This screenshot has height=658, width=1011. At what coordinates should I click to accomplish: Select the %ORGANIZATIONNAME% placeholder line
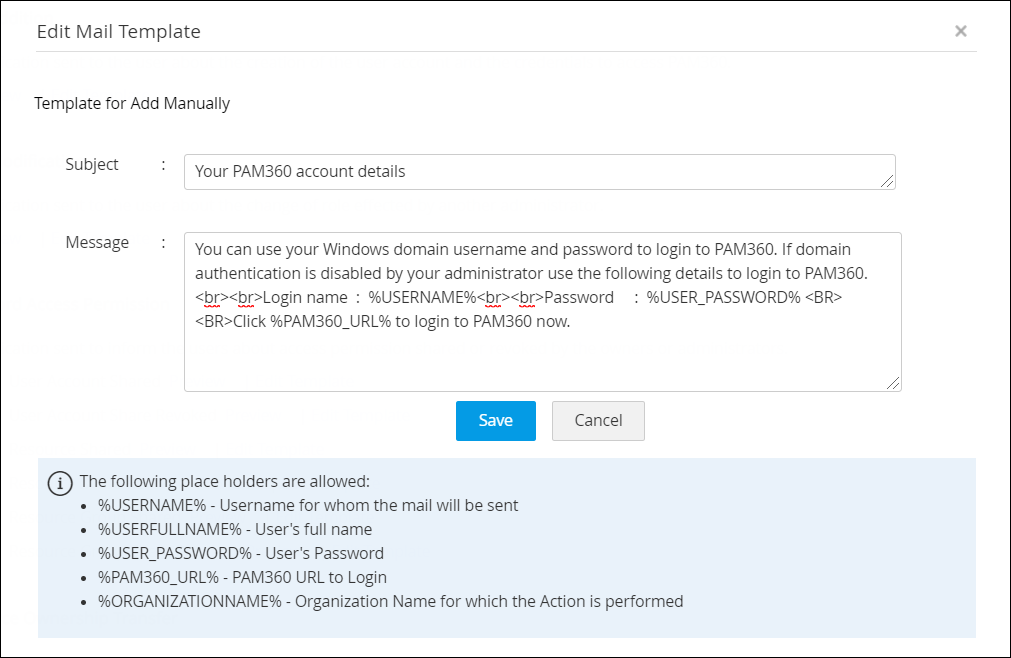(390, 601)
